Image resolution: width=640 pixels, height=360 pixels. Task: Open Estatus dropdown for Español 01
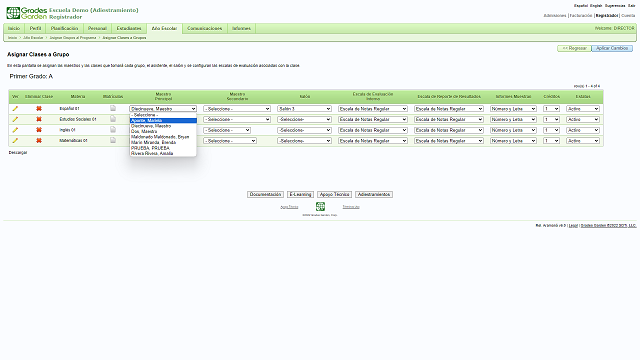(x=583, y=109)
